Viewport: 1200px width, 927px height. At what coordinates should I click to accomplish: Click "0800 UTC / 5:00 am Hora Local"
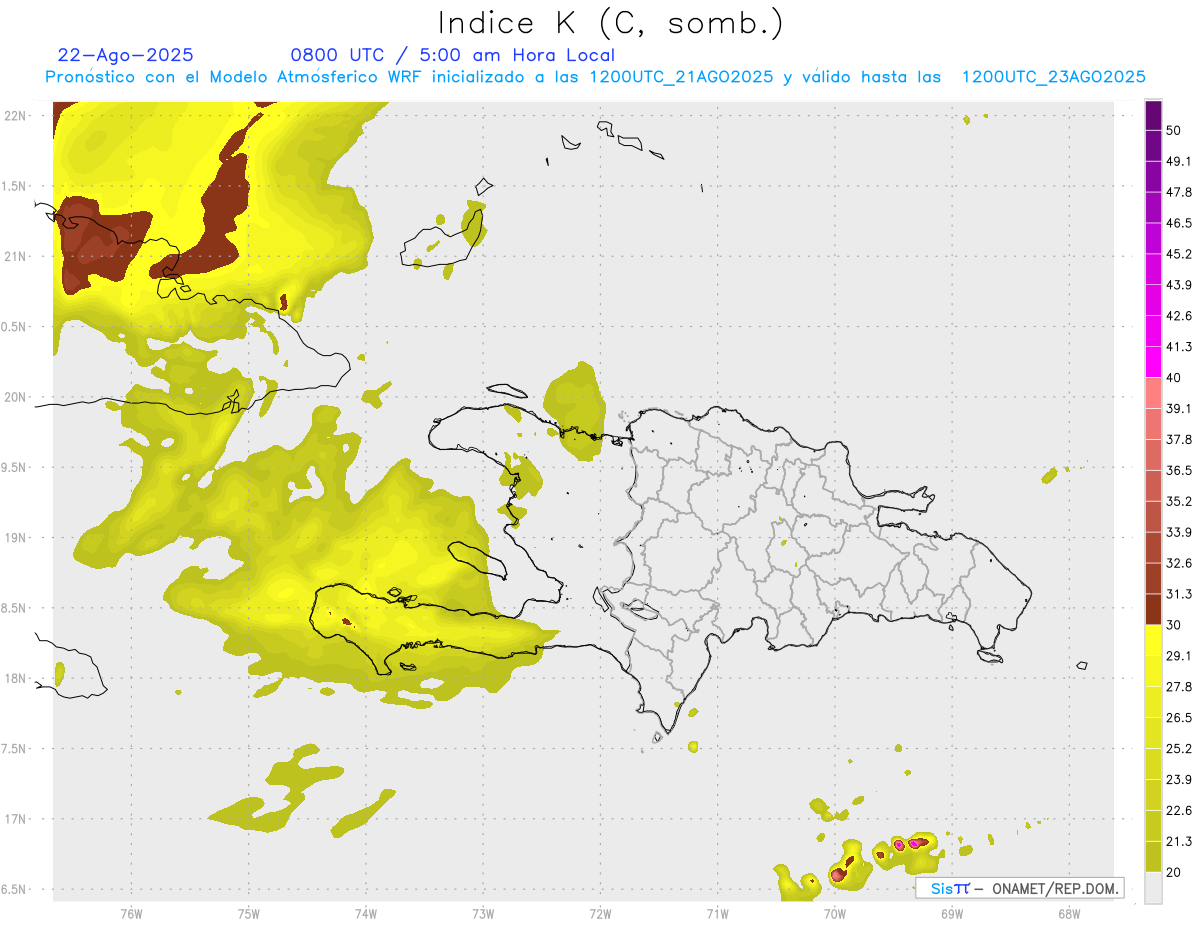(452, 55)
